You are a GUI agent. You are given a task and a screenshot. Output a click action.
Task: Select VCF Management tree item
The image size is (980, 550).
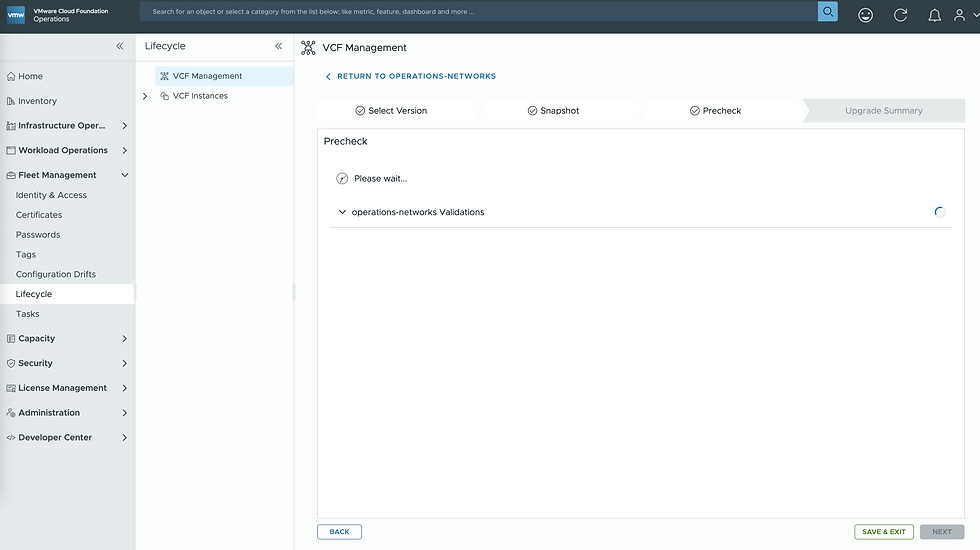point(207,76)
